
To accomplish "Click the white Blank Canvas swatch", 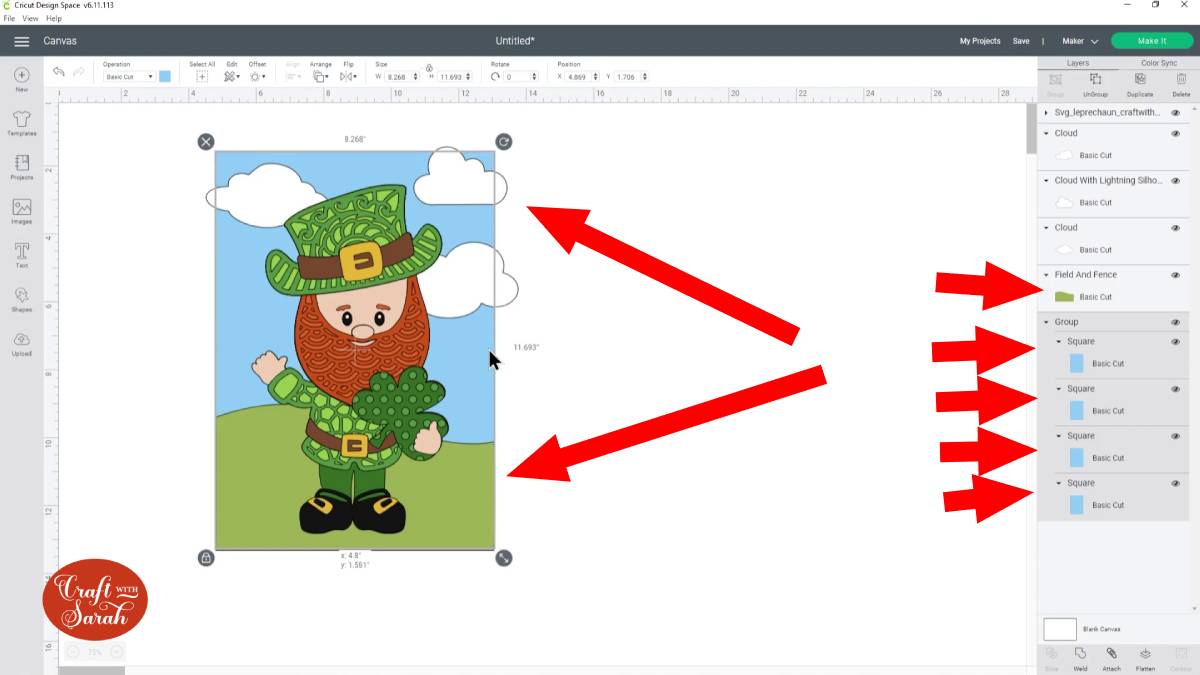I will [1060, 629].
